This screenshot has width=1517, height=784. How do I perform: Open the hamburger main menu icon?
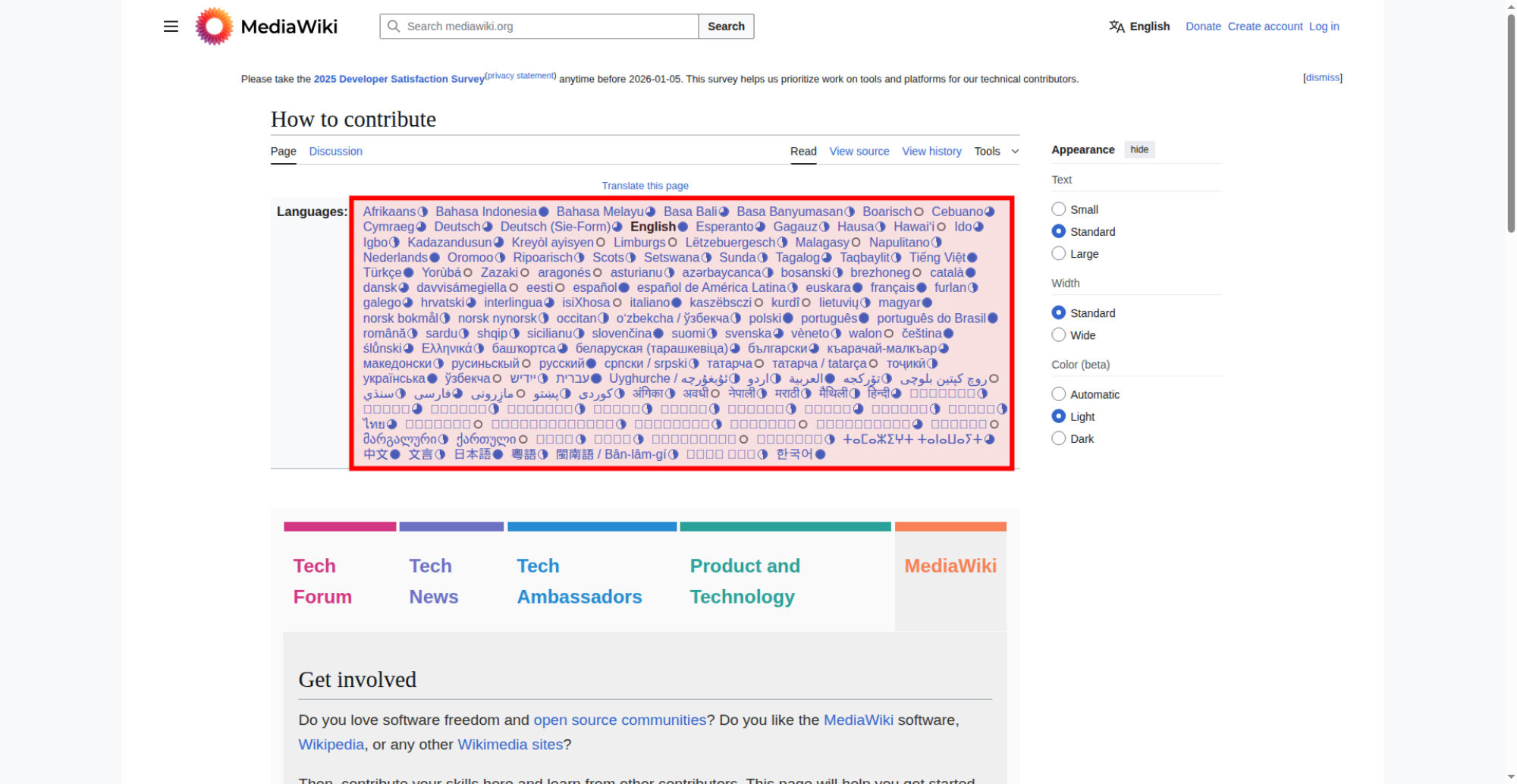171,27
